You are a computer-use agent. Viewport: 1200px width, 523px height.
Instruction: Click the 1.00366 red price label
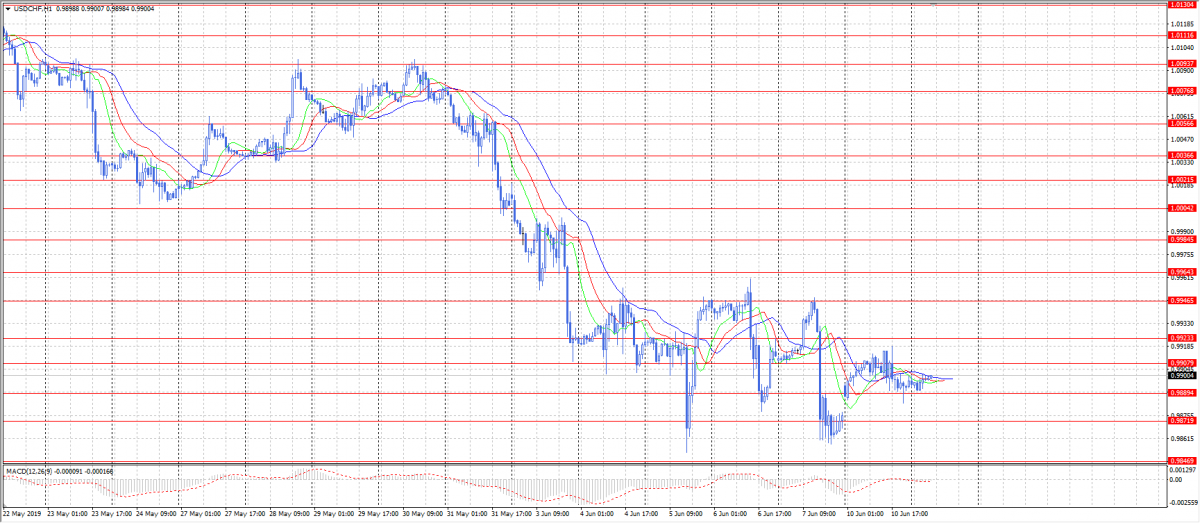point(1183,155)
